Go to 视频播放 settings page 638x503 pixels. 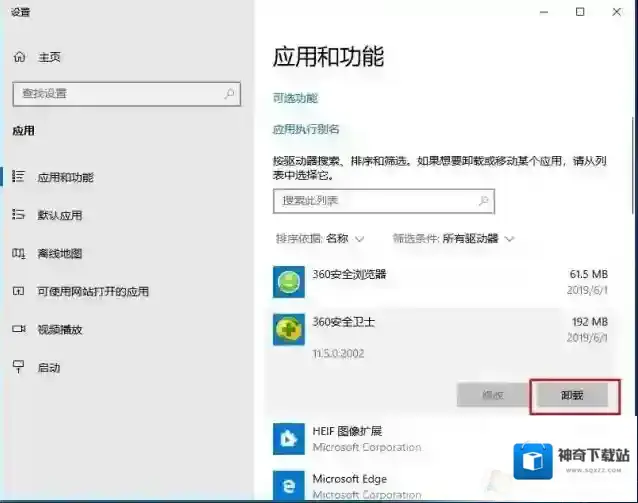59,329
